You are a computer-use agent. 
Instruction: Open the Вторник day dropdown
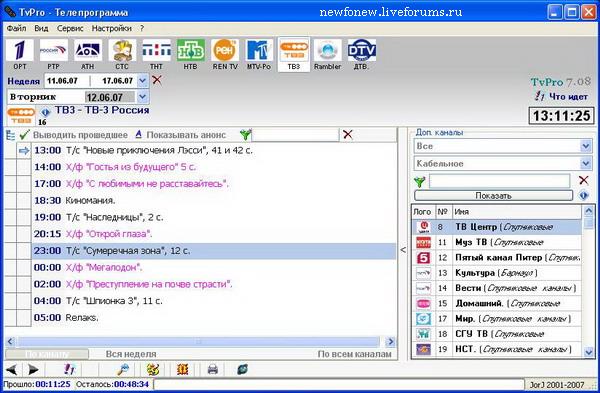[x=143, y=97]
